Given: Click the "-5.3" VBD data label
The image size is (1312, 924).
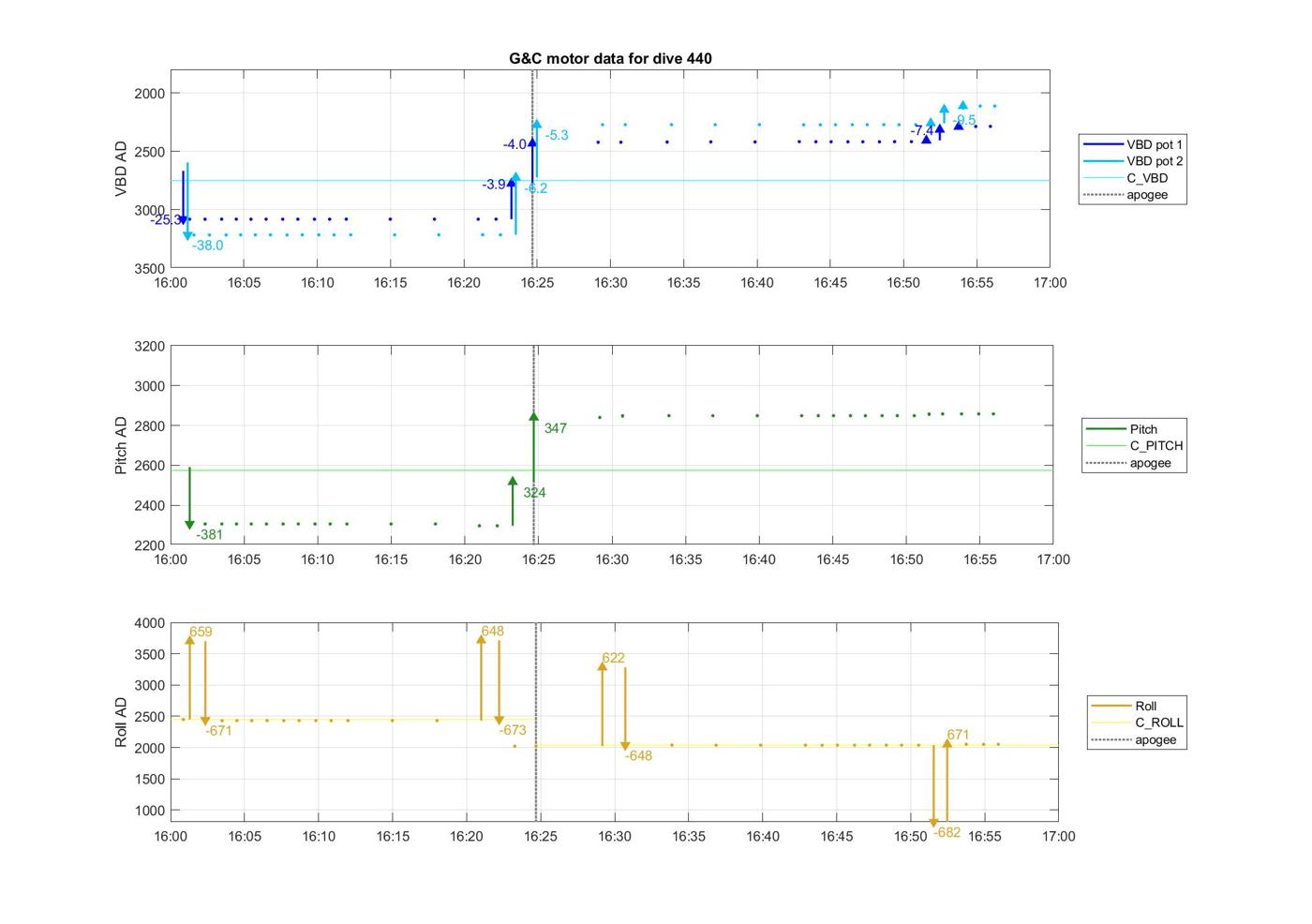Looking at the screenshot, I should pos(557,135).
